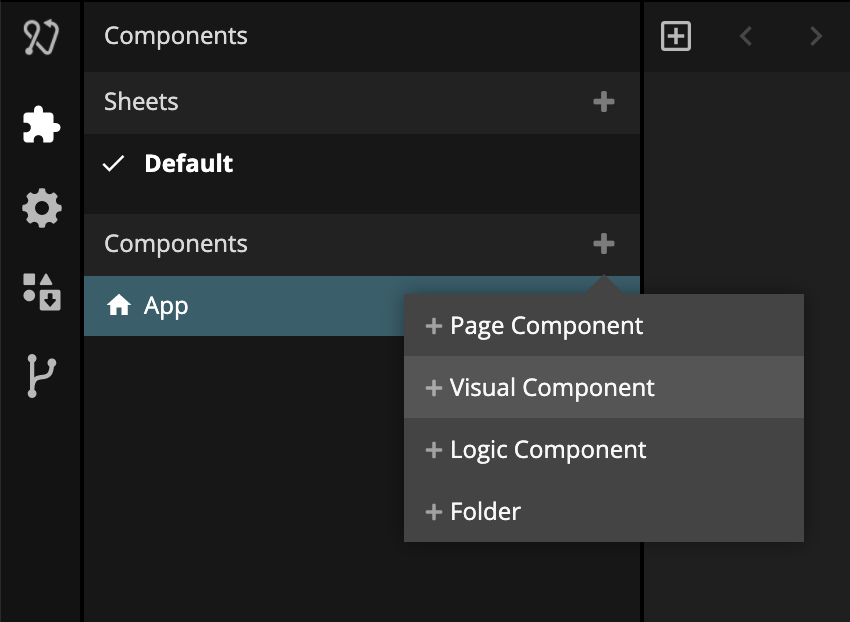The image size is (850, 622).
Task: Click the Components section plus button
Action: [603, 244]
